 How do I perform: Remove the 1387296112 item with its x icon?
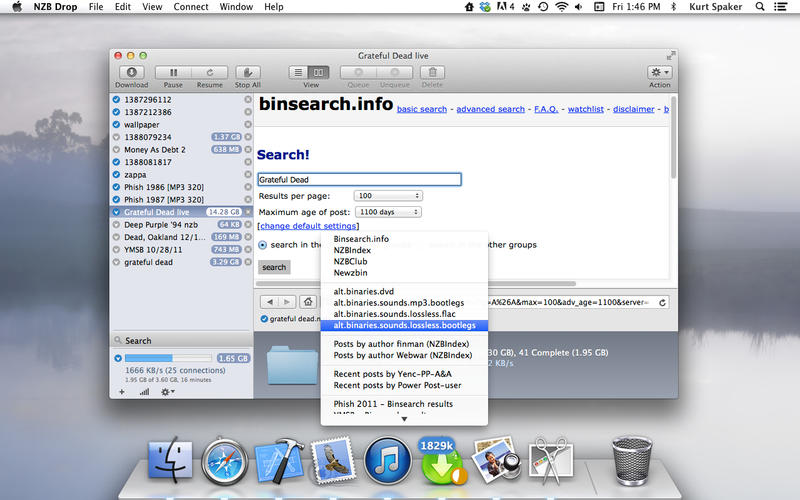[x=248, y=99]
